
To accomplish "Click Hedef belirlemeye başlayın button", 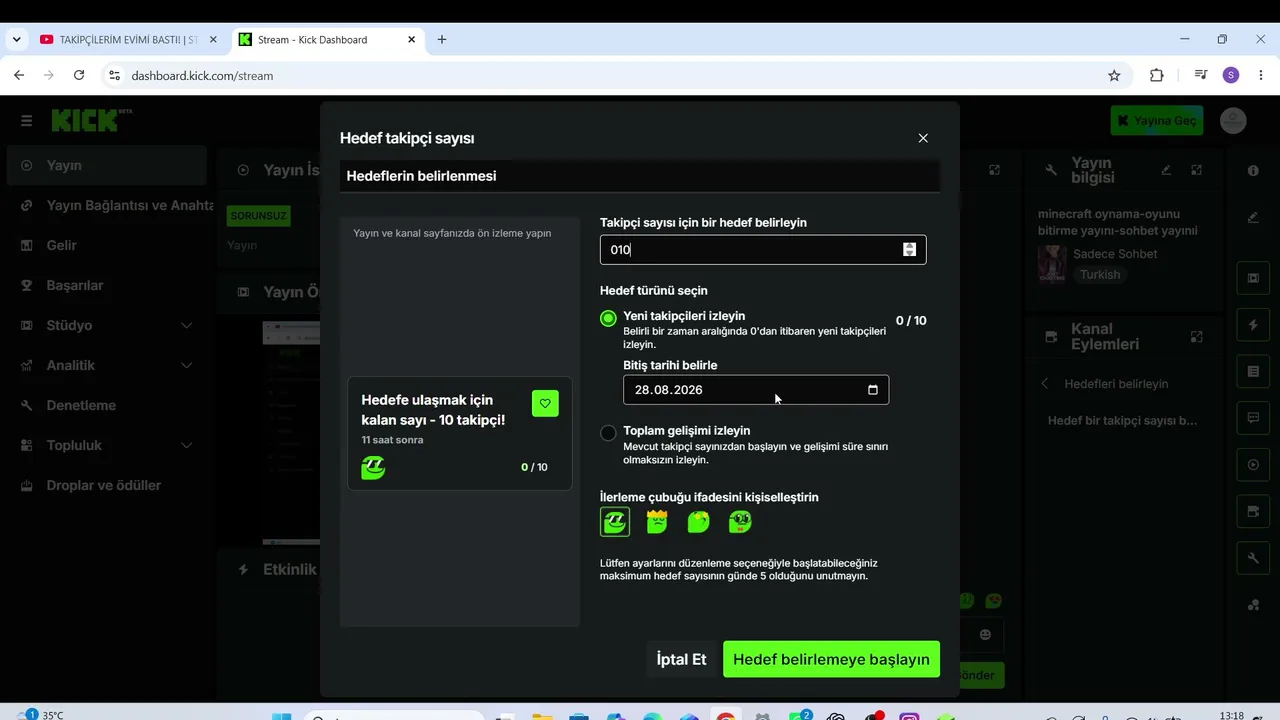I will (831, 659).
